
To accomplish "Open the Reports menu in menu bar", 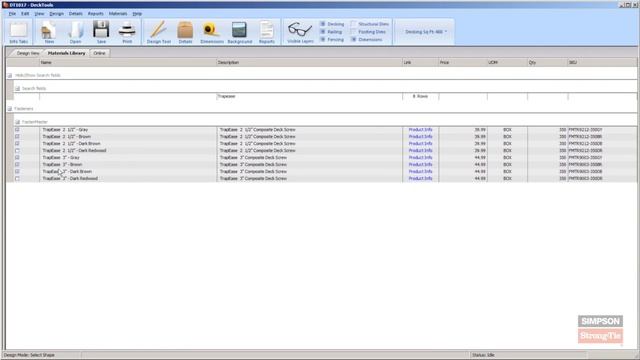I will click(96, 13).
